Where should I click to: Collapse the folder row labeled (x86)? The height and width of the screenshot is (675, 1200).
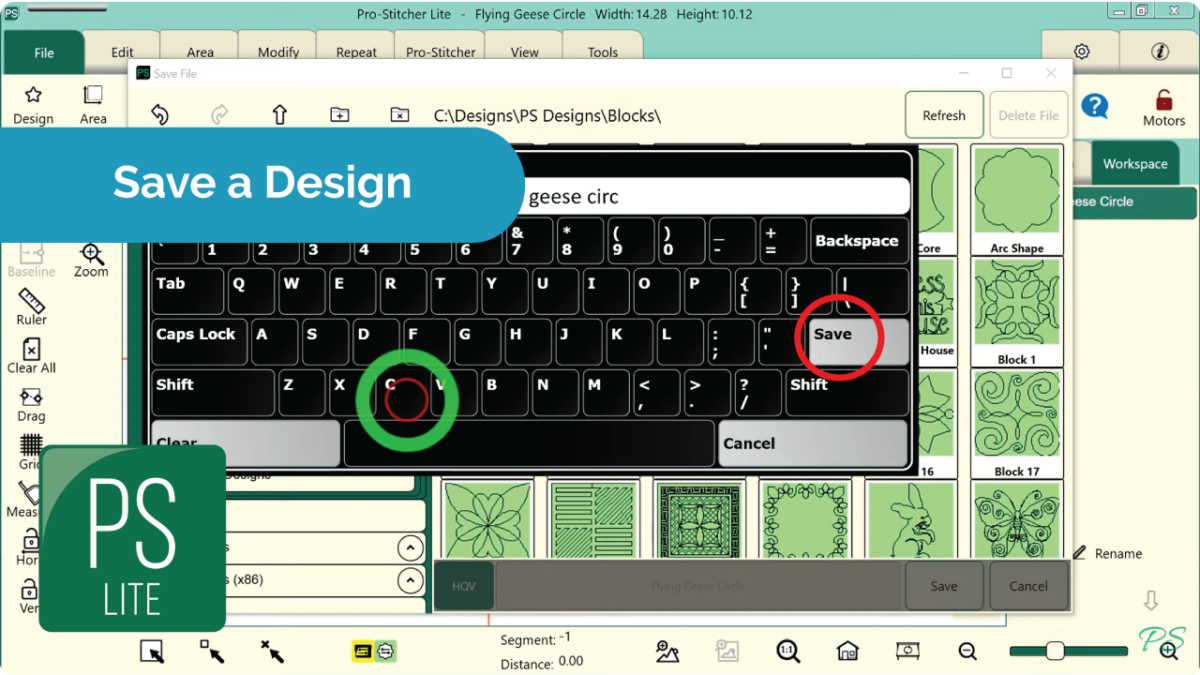(x=410, y=580)
